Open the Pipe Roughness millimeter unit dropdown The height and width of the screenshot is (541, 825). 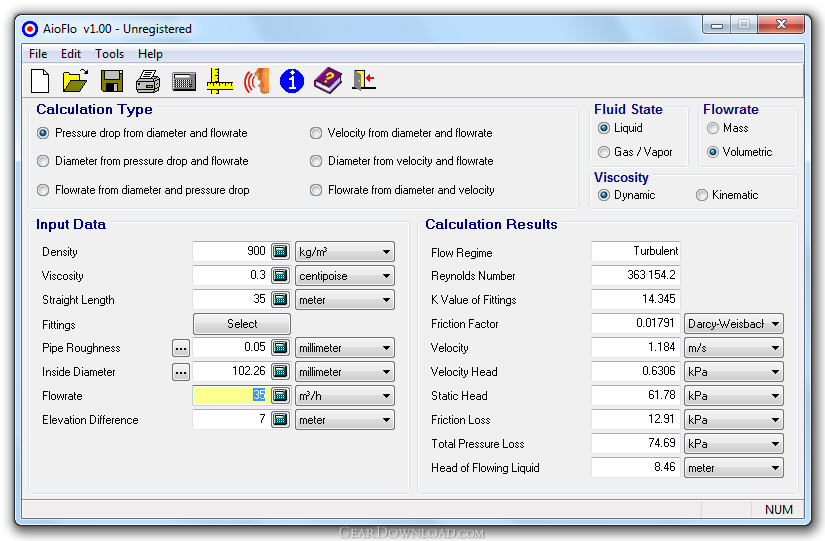pyautogui.click(x=345, y=348)
